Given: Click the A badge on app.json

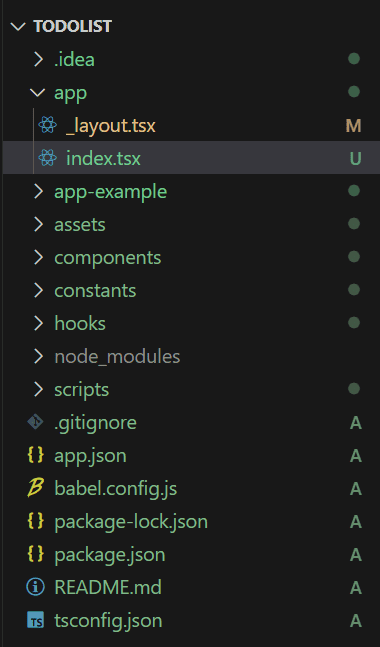Looking at the screenshot, I should tap(355, 456).
